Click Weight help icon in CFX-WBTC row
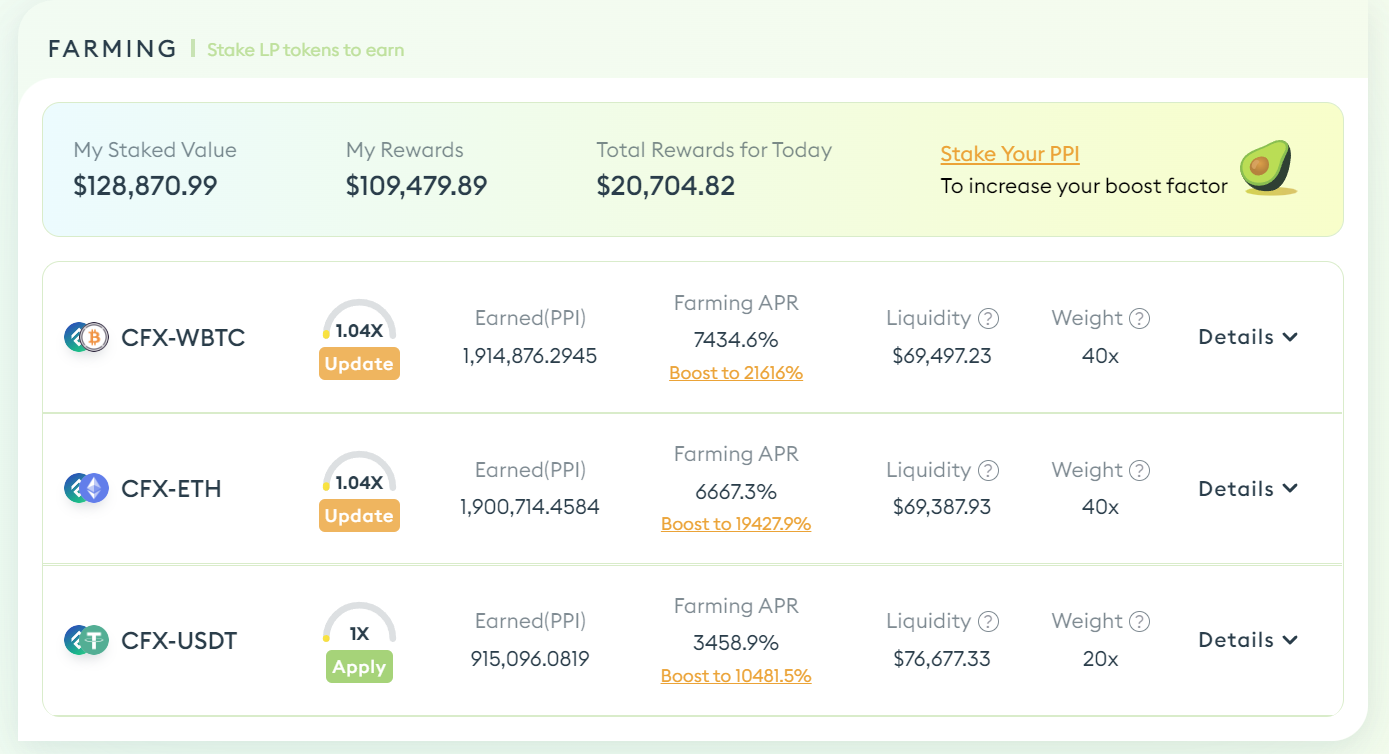The height and width of the screenshot is (754, 1389). [x=1139, y=319]
